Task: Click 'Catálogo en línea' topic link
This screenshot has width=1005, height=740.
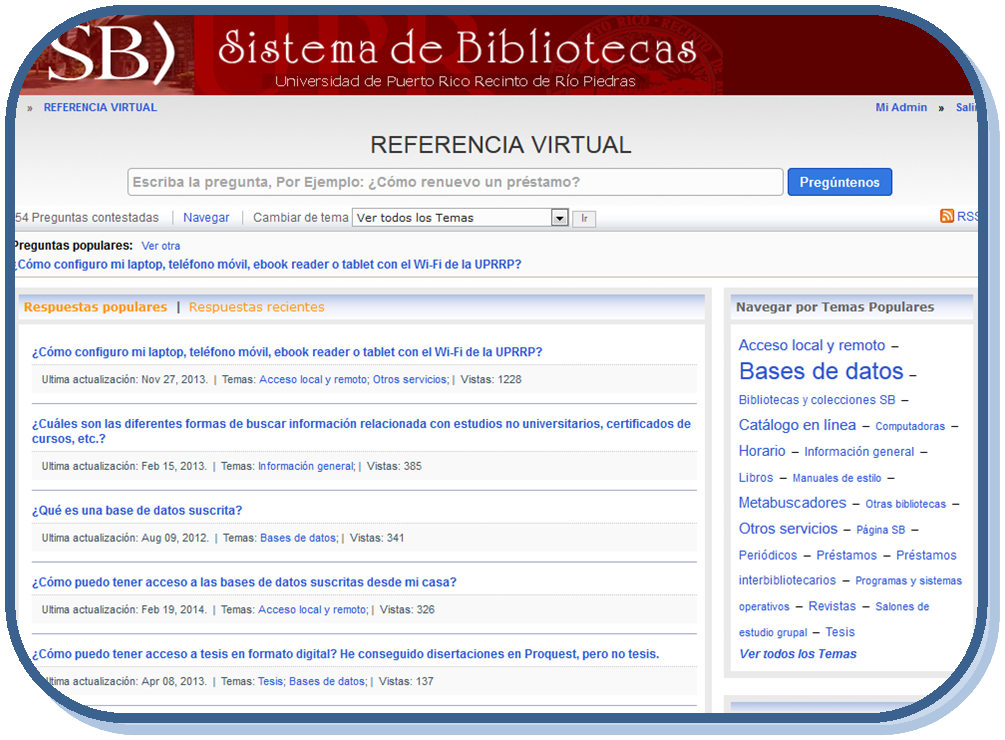Action: tap(797, 425)
